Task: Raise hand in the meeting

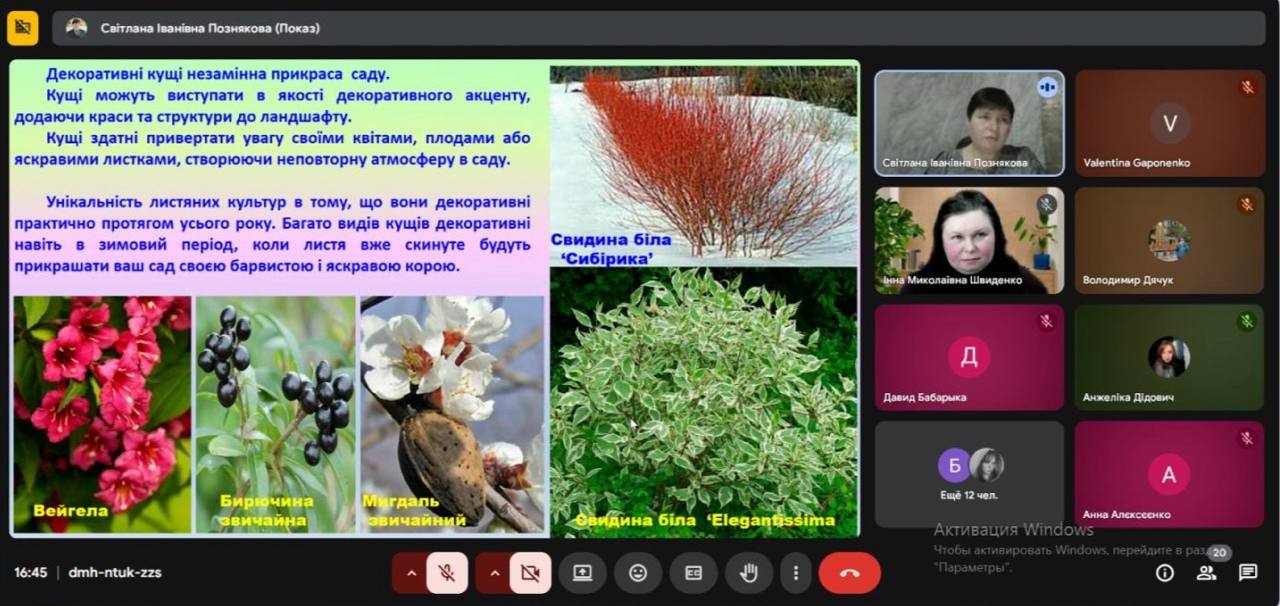Action: [749, 573]
